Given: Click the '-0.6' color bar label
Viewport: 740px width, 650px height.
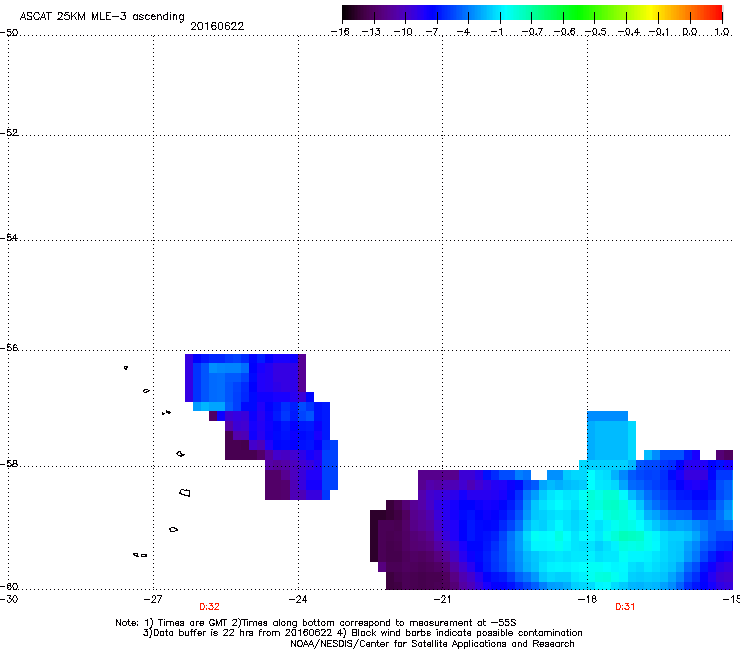Looking at the screenshot, I should tap(564, 32).
